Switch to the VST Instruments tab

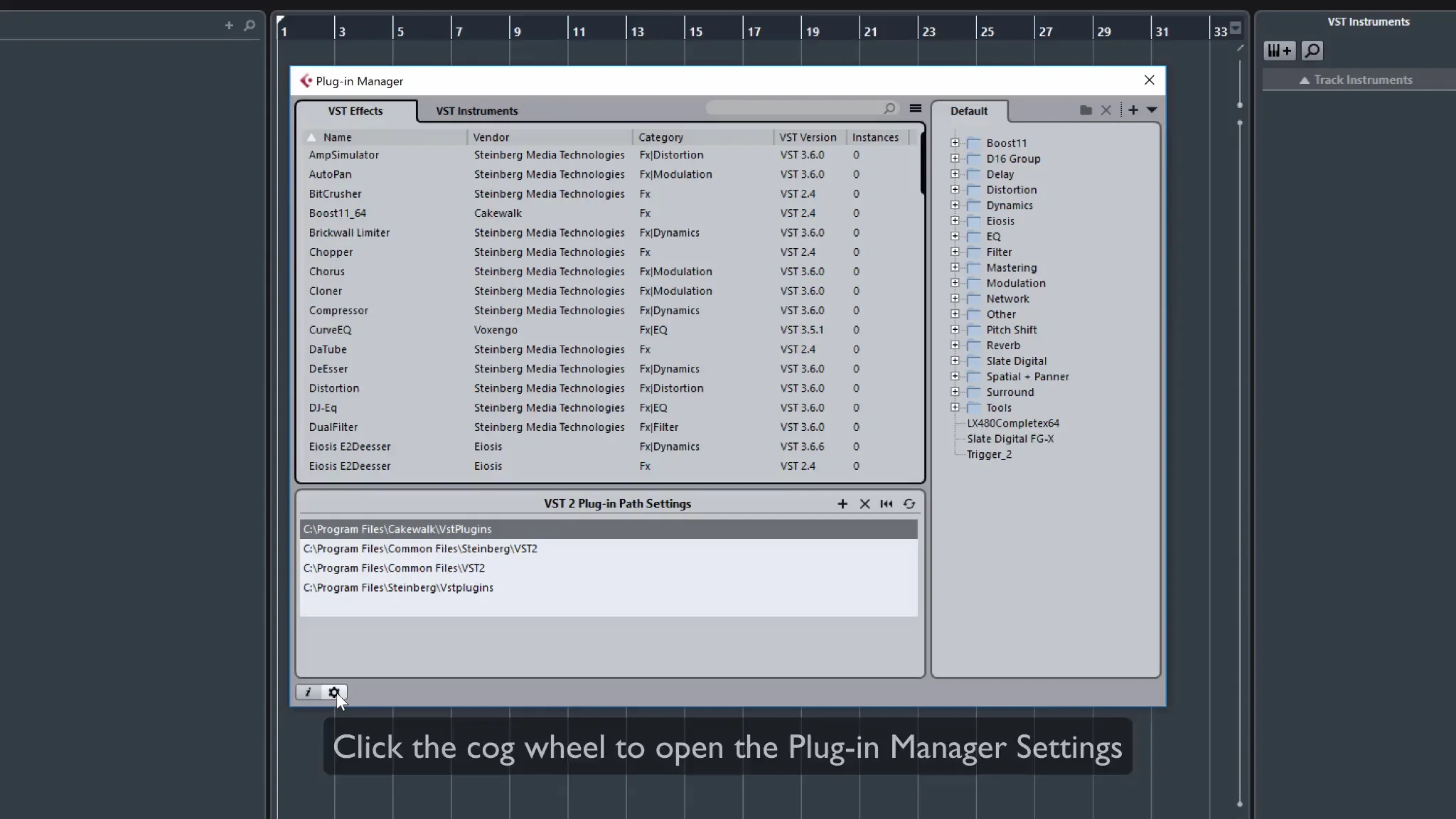coord(476,111)
